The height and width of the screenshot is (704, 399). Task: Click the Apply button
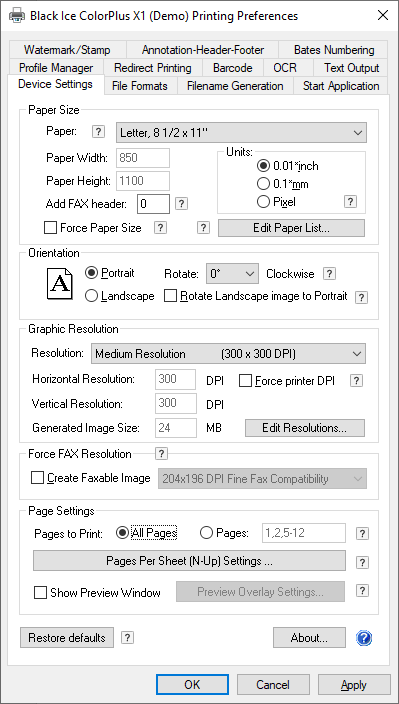[354, 685]
